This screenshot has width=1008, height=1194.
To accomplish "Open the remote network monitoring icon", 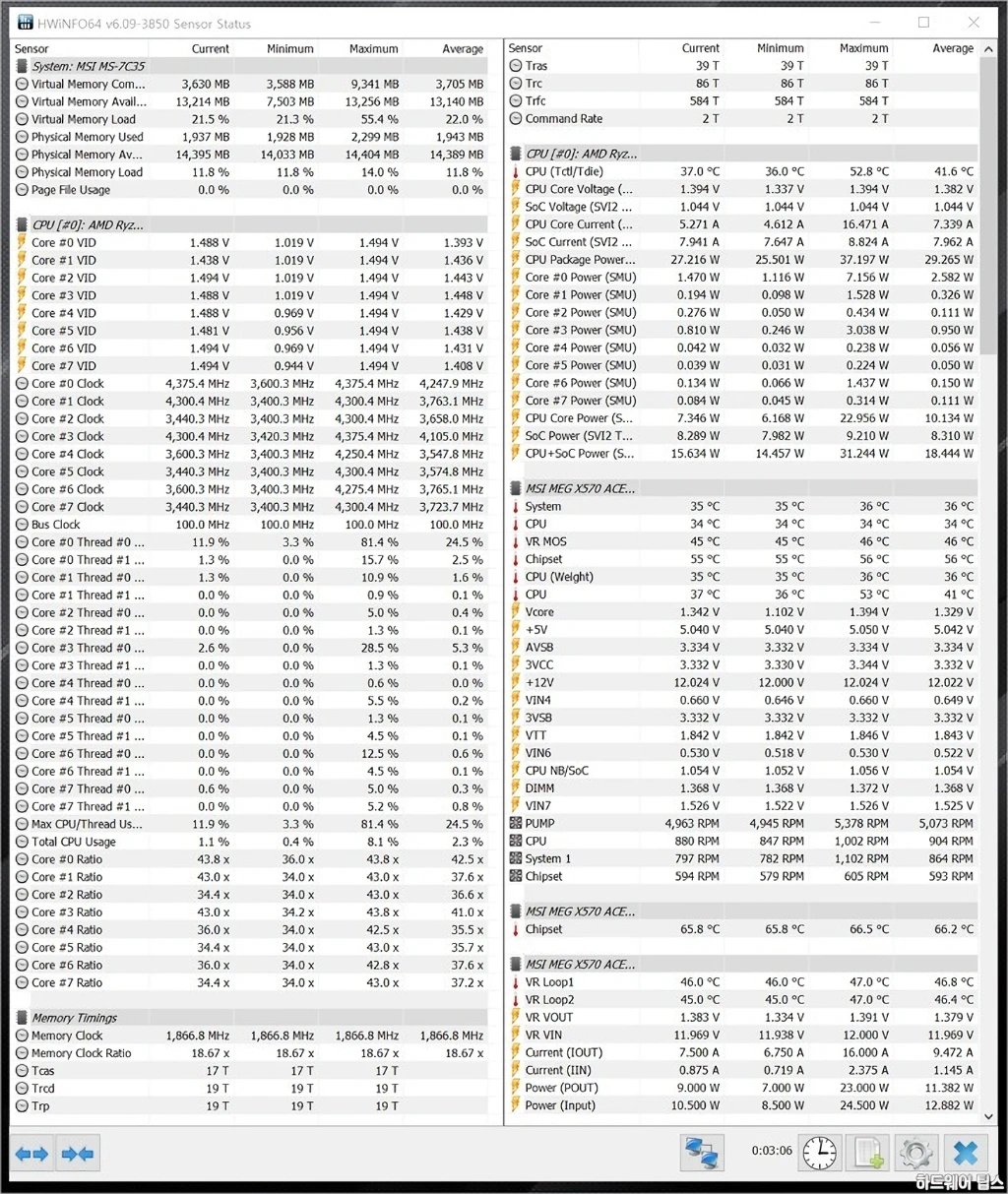I will (x=704, y=1152).
